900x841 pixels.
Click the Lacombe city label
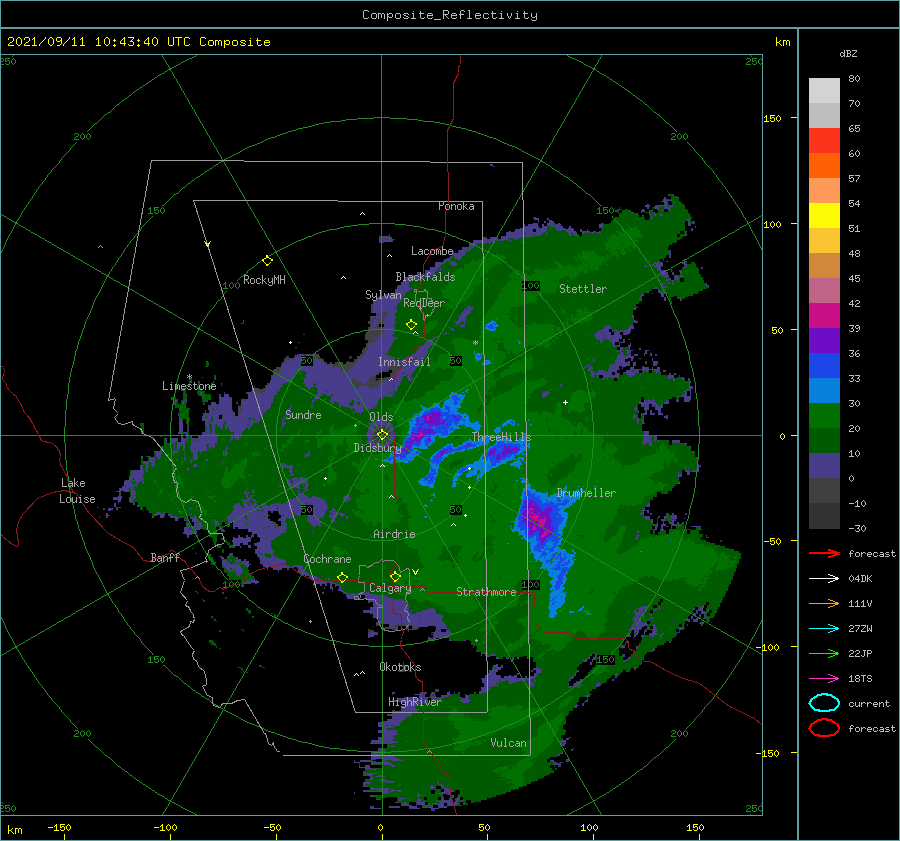pyautogui.click(x=432, y=251)
